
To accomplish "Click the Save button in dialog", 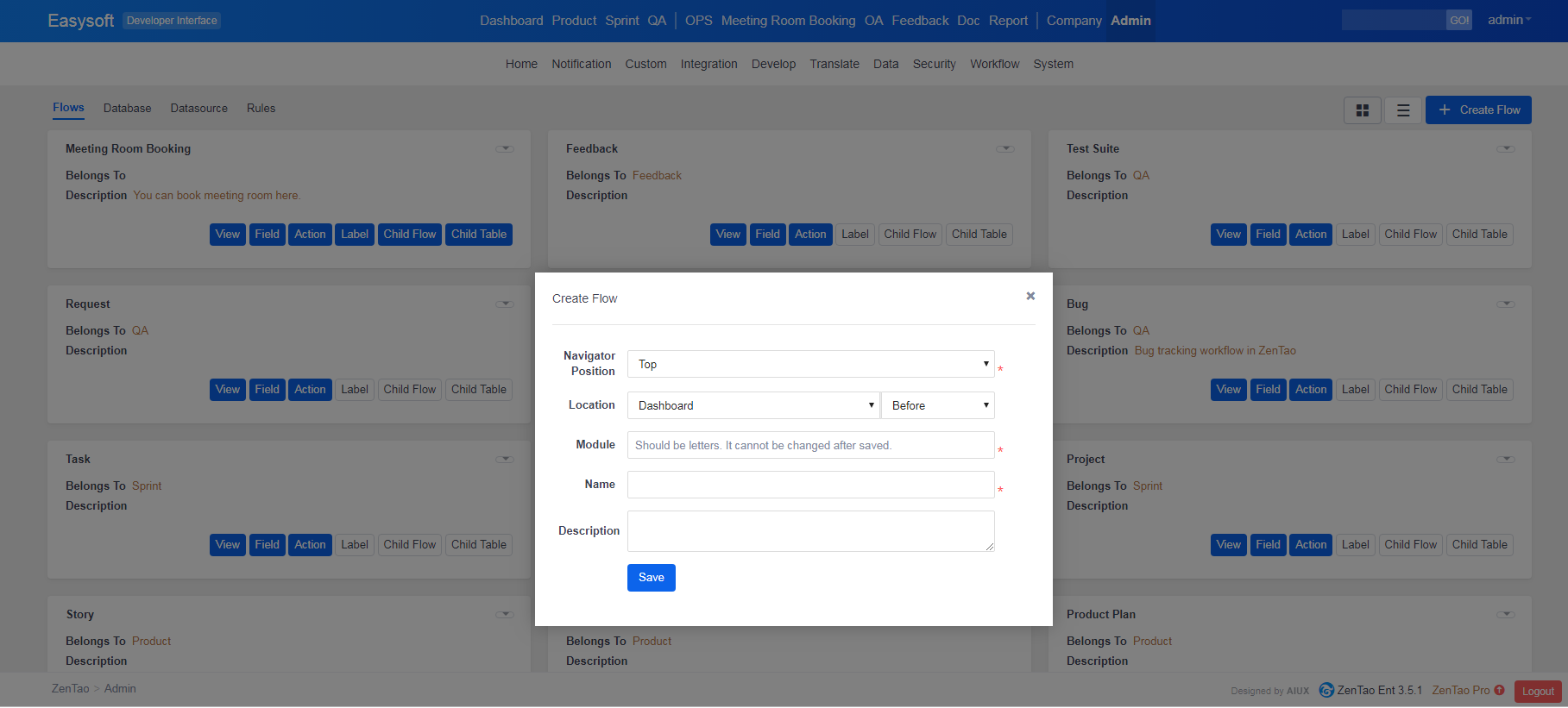I will click(x=651, y=578).
